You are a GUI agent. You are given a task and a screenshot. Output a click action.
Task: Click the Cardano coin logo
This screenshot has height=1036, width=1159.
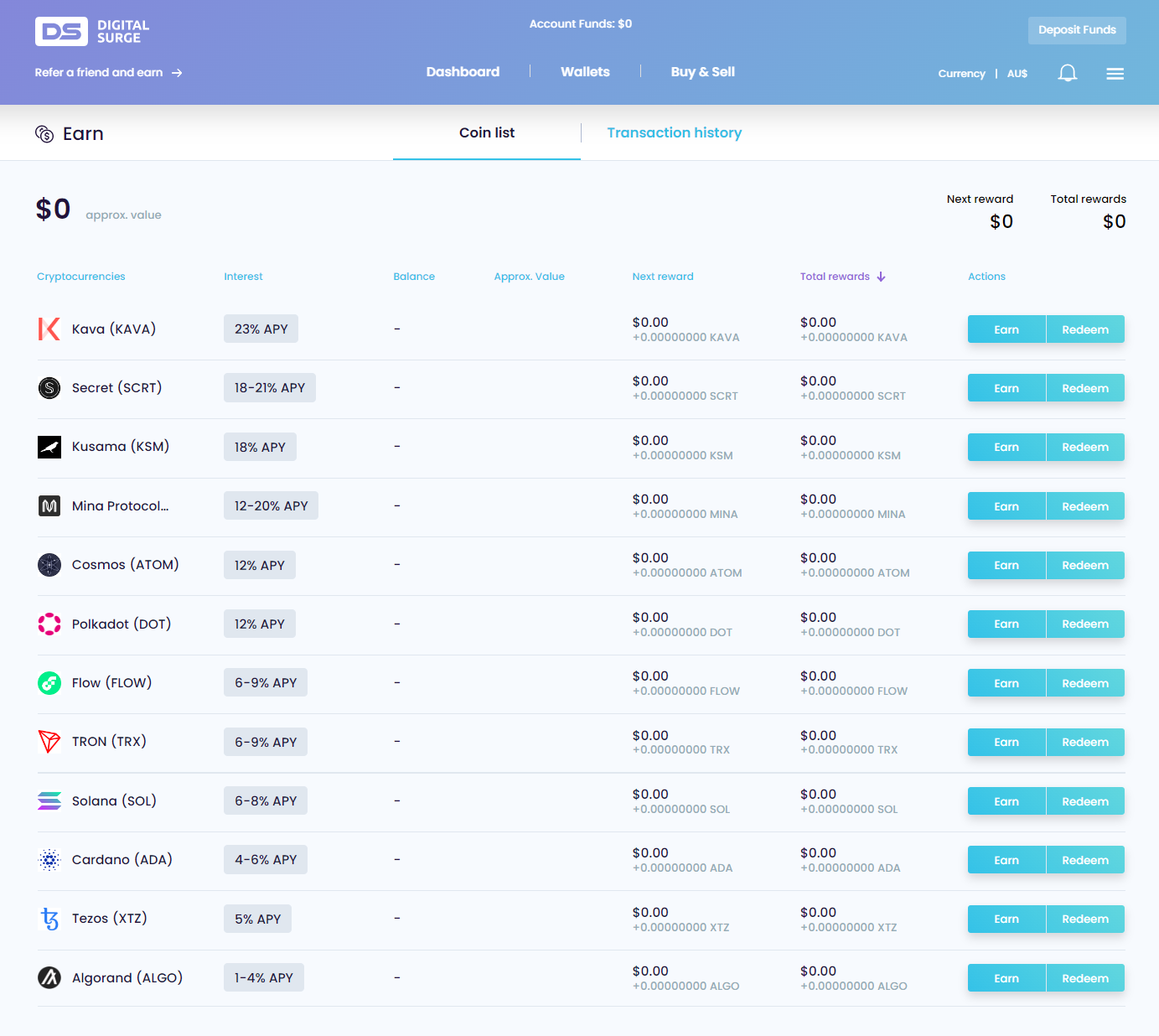click(x=49, y=859)
